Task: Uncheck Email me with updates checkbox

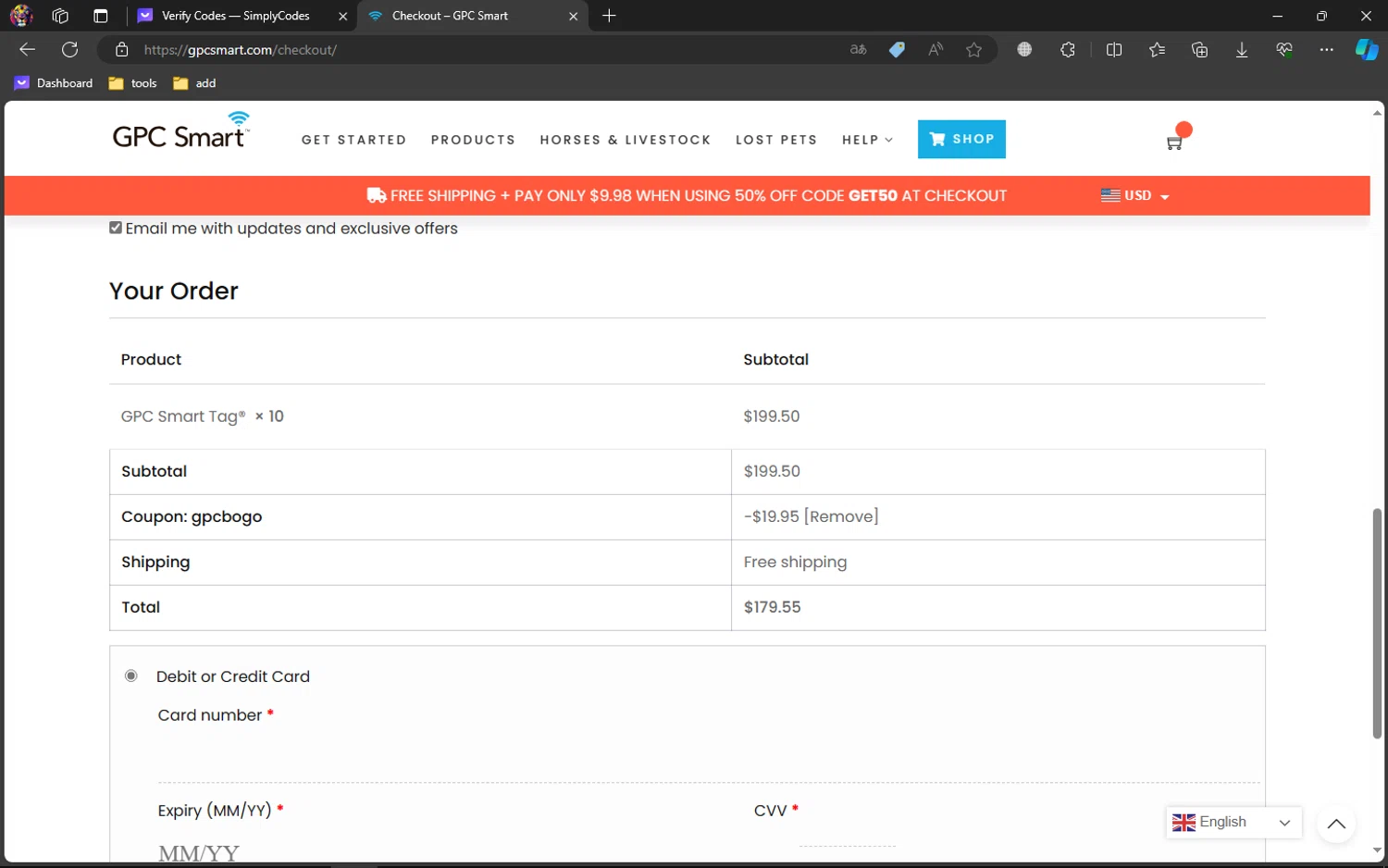Action: pos(116,228)
